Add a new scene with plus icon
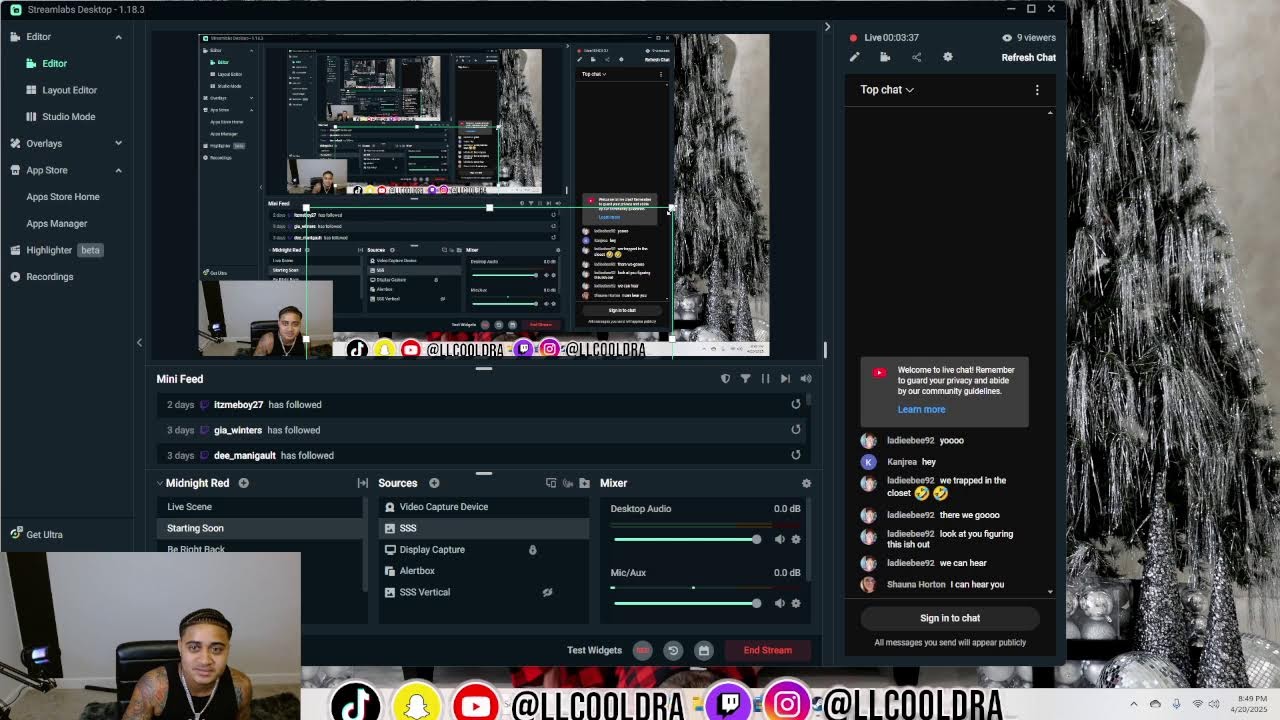 243,483
